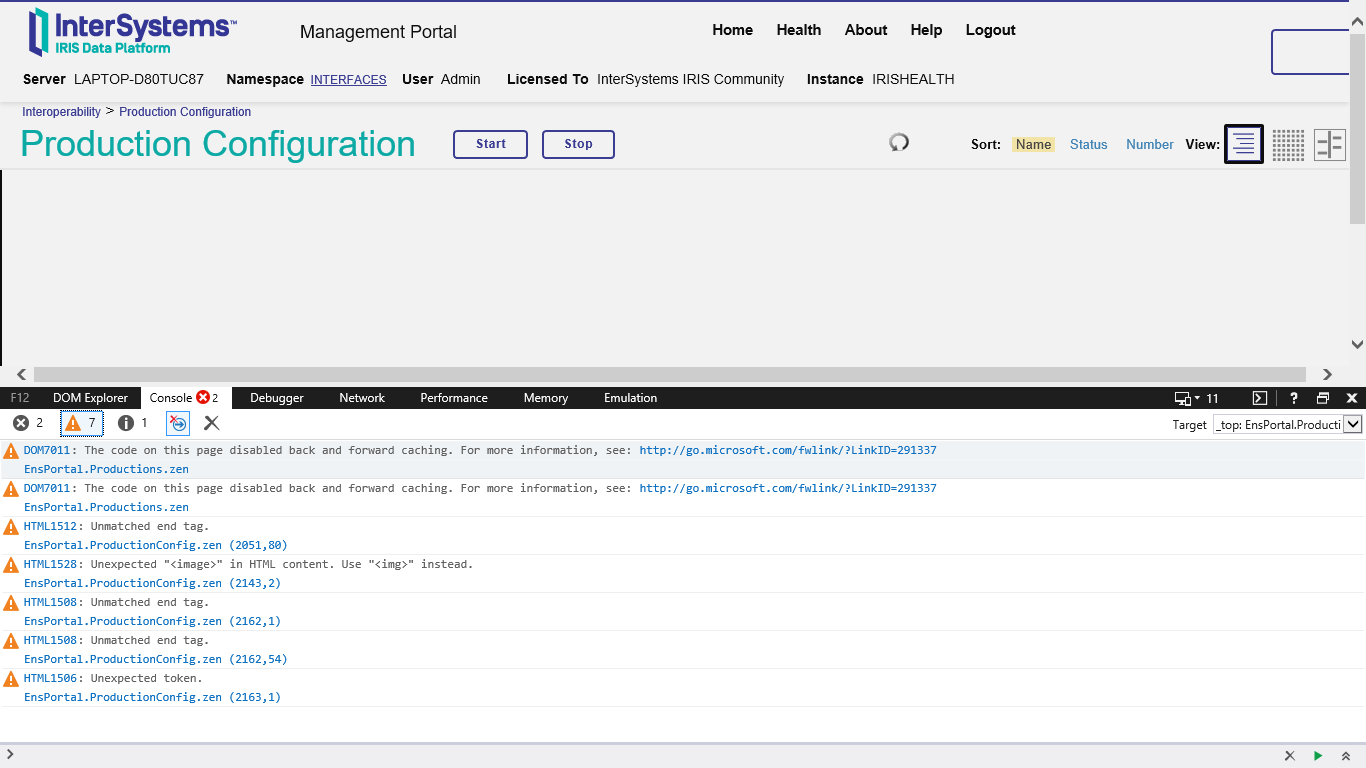Image resolution: width=1366 pixels, height=768 pixels.
Task: Toggle console info messages filter showing 1
Action: click(133, 423)
